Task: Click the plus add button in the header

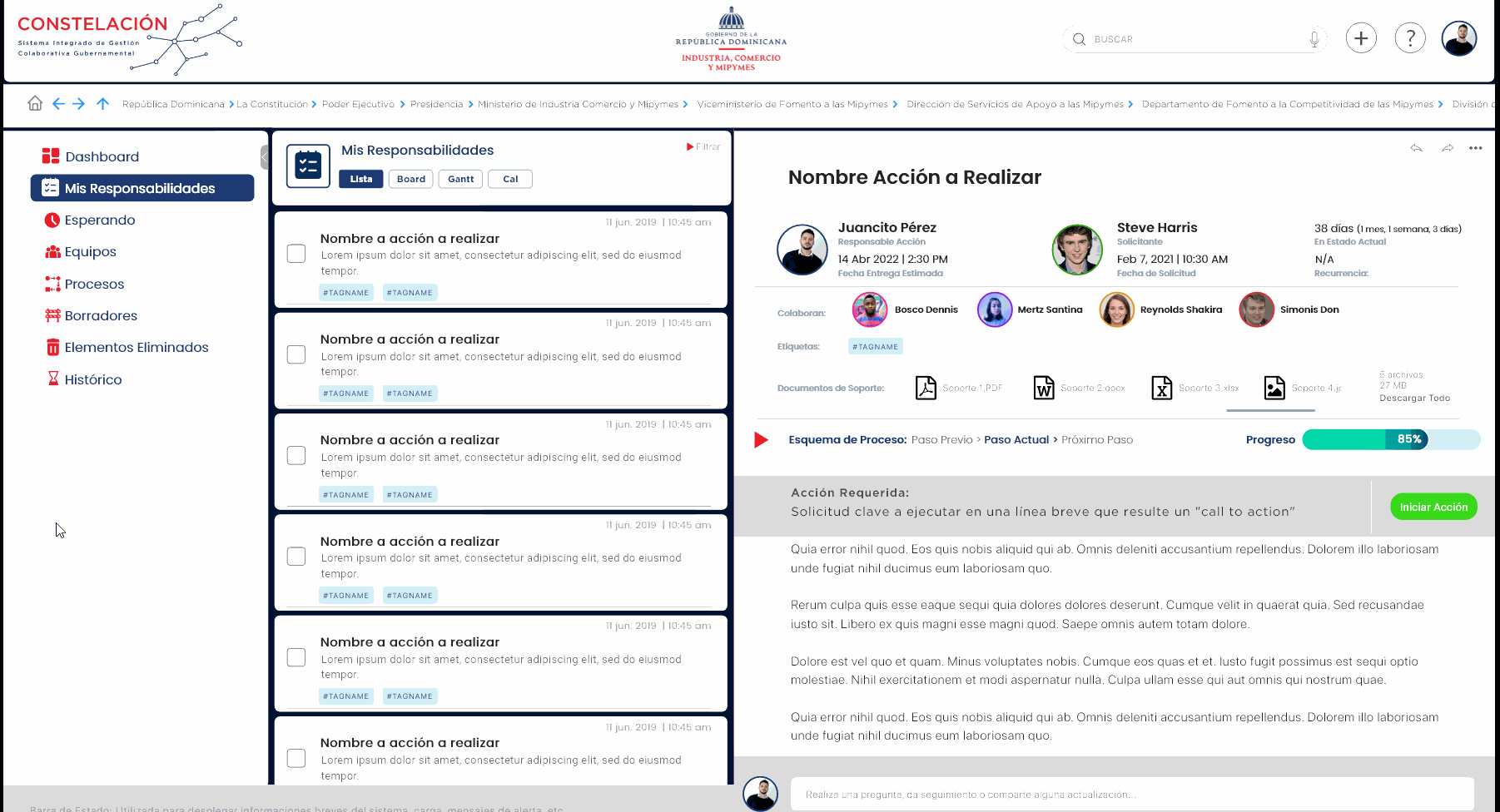Action: click(1361, 38)
